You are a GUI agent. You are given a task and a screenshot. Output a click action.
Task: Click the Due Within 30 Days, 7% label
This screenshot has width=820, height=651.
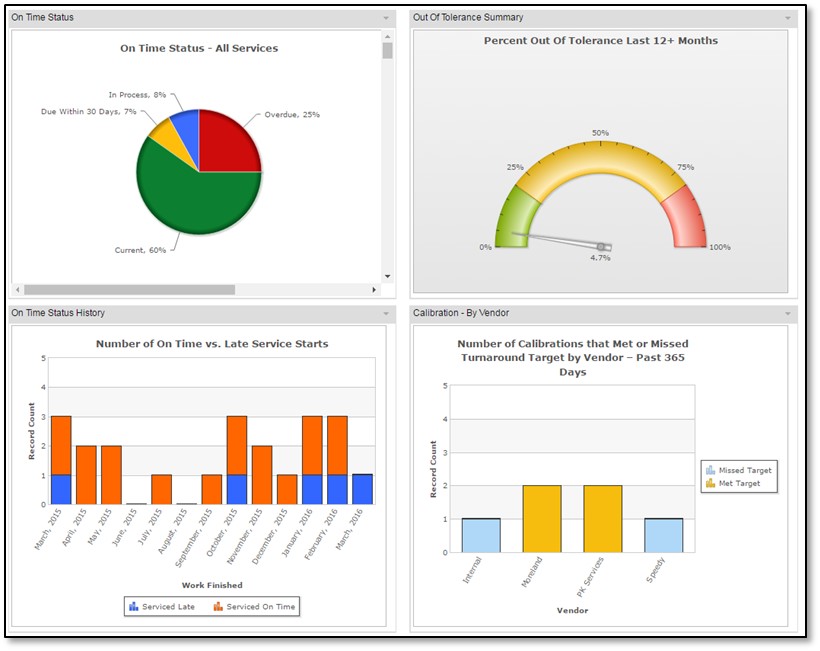[88, 111]
